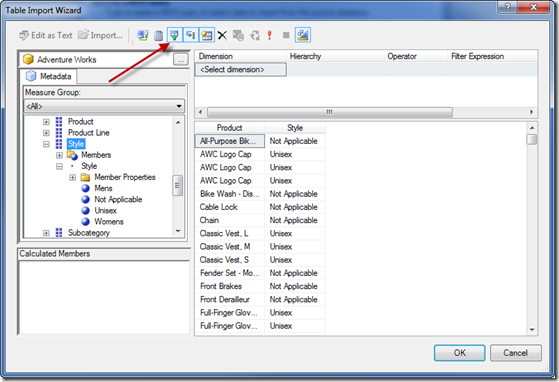Viewport: 559px width, 382px height.
Task: Select the Cable Lock cell
Action: 230,207
